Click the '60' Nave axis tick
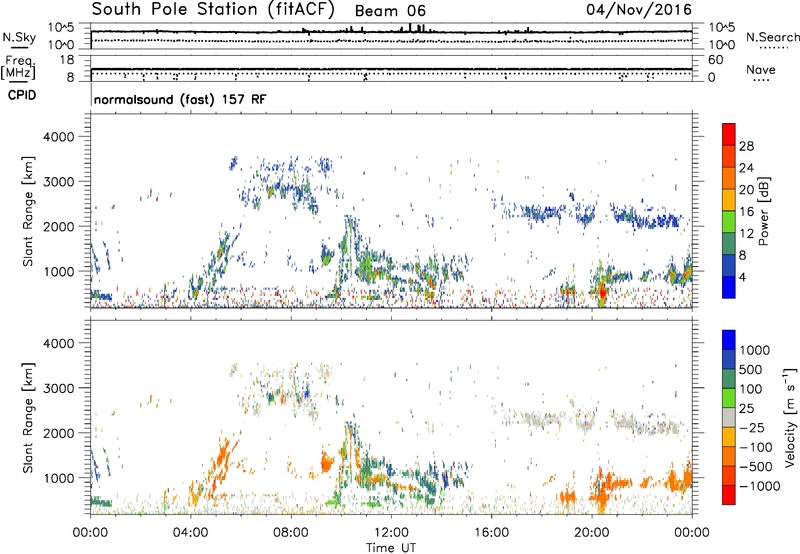 [x=715, y=60]
